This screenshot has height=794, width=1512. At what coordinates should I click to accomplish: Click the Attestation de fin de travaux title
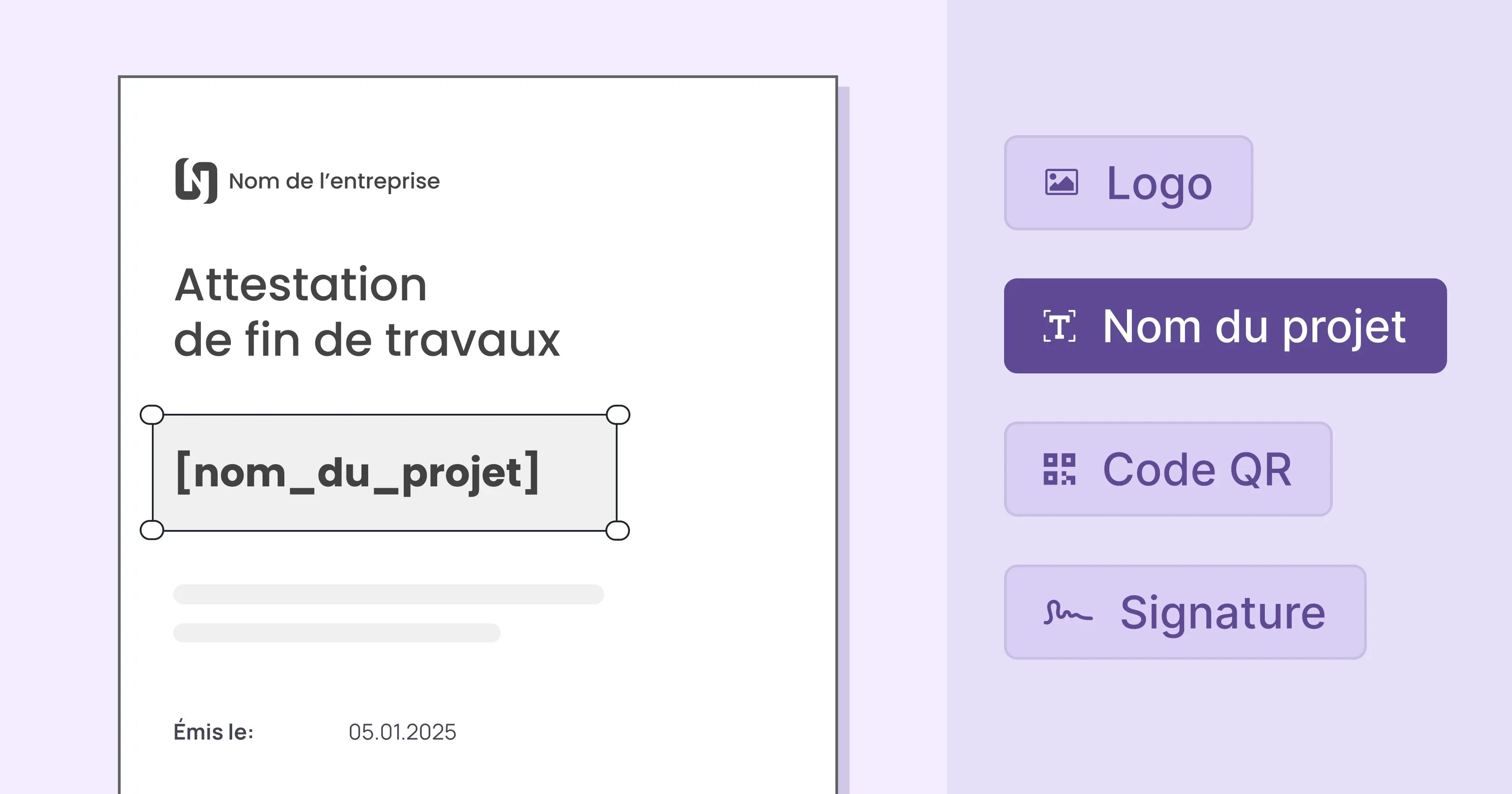pyautogui.click(x=367, y=312)
